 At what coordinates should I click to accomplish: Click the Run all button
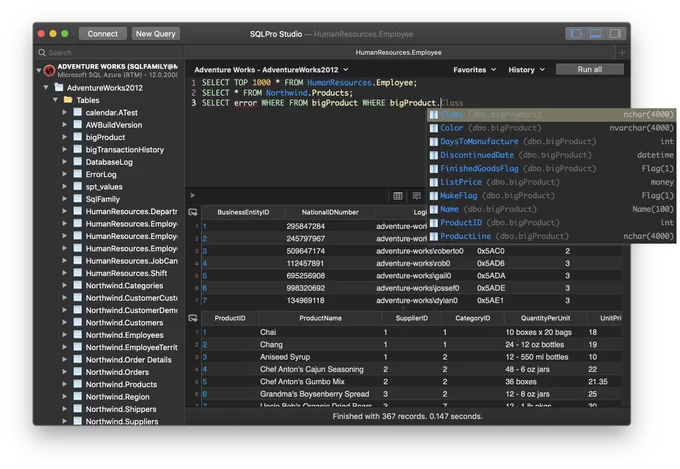(x=590, y=69)
